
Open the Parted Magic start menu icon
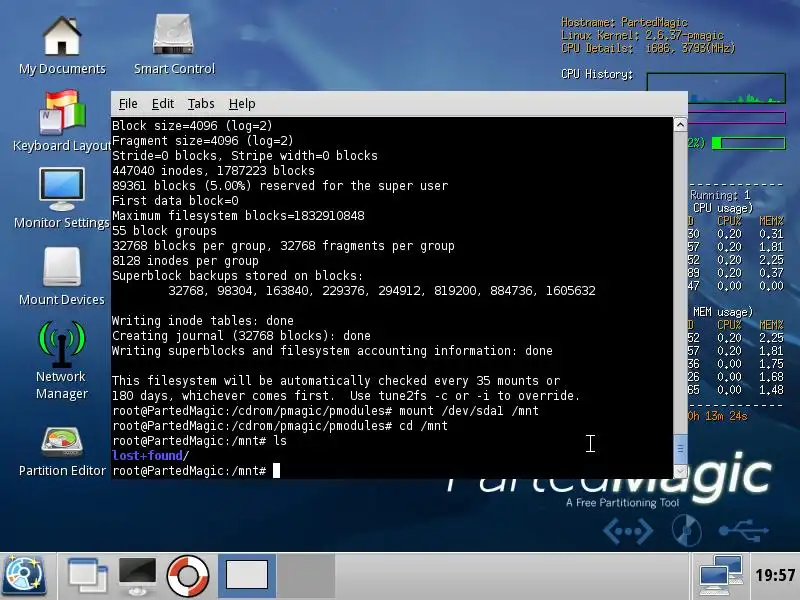(24, 577)
